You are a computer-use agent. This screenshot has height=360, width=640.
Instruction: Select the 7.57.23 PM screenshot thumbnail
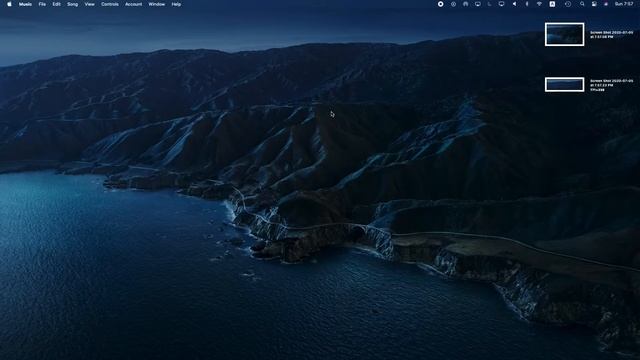tap(564, 84)
